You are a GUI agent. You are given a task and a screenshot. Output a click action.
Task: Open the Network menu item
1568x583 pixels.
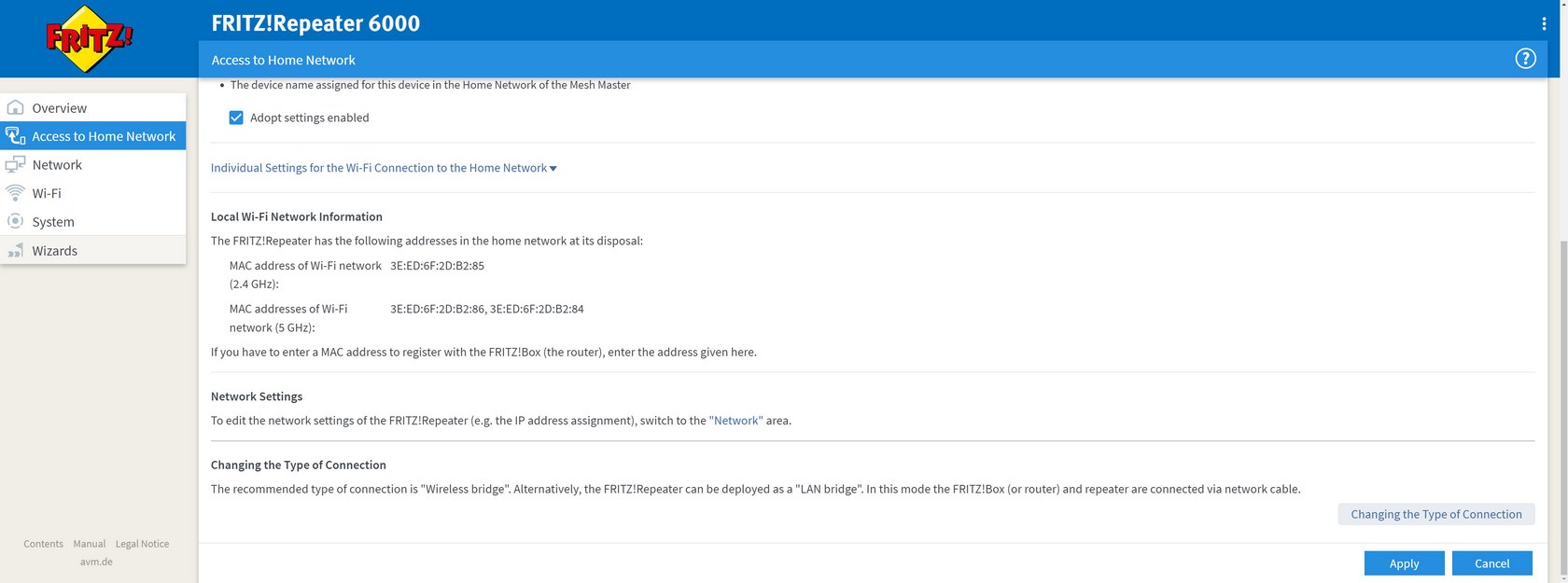click(x=93, y=164)
